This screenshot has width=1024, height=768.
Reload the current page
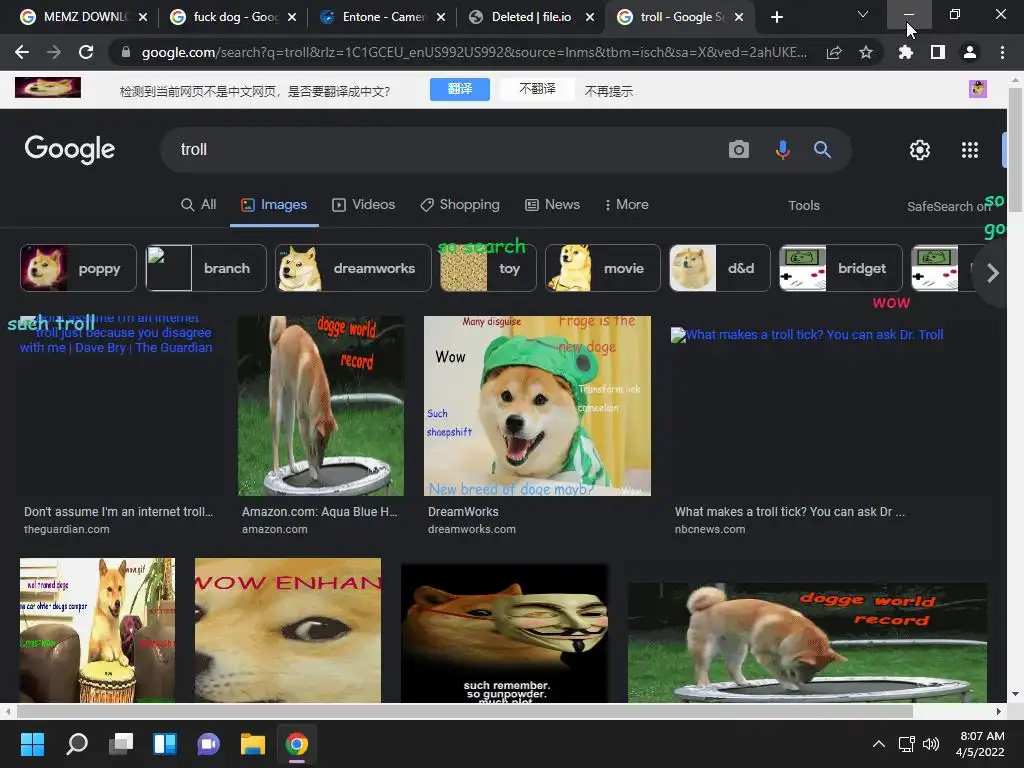click(x=86, y=52)
